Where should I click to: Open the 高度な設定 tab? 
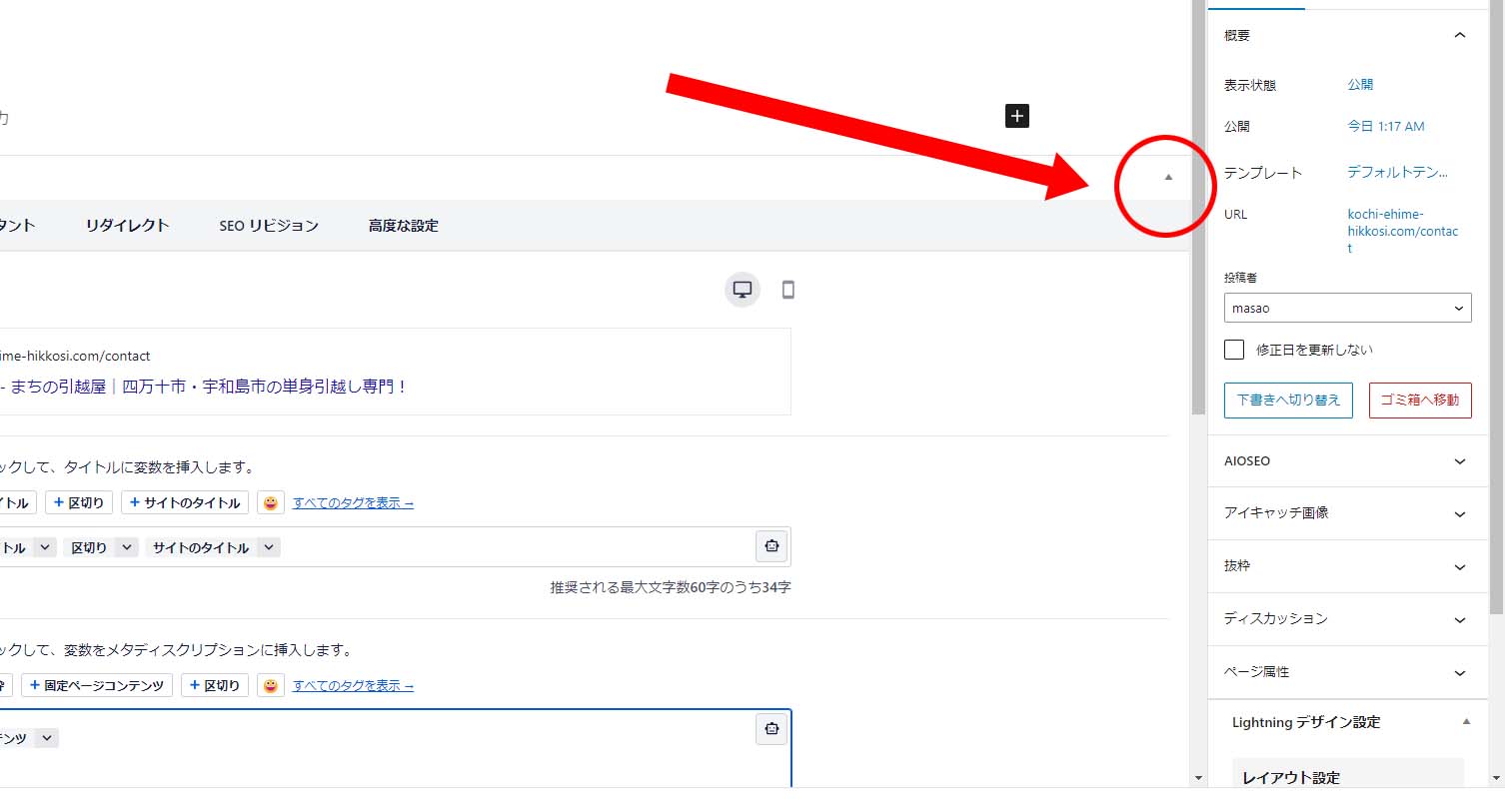tap(403, 226)
